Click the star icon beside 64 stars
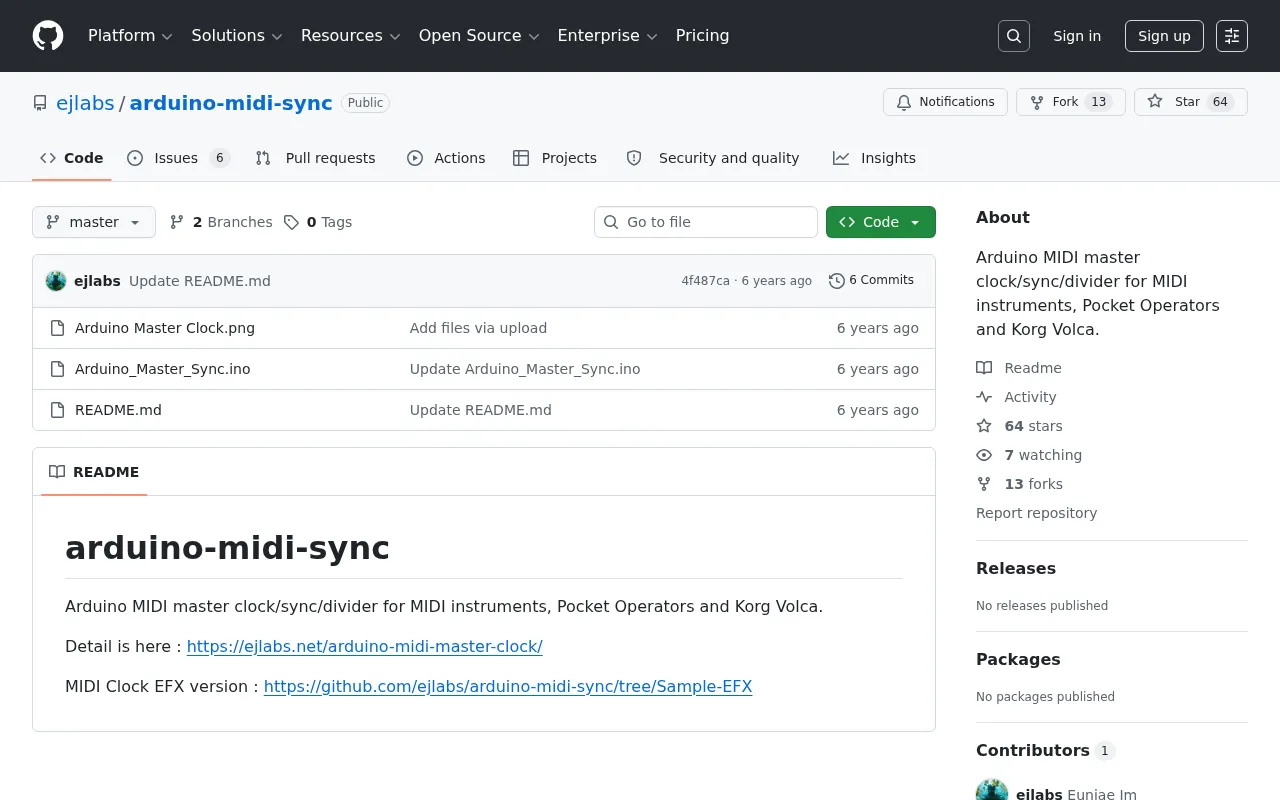This screenshot has height=800, width=1280. [984, 426]
